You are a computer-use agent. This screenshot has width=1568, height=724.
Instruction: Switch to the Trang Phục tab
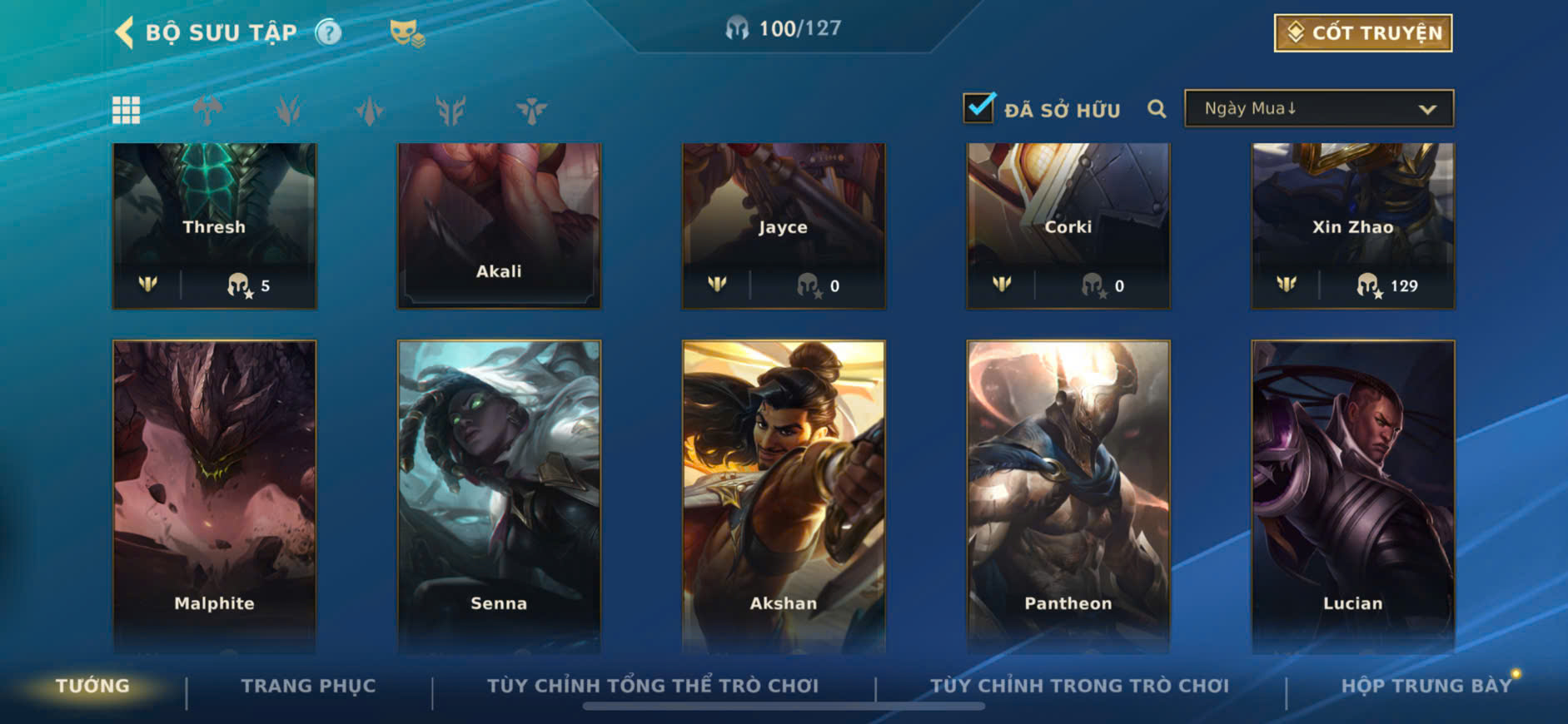tap(309, 686)
